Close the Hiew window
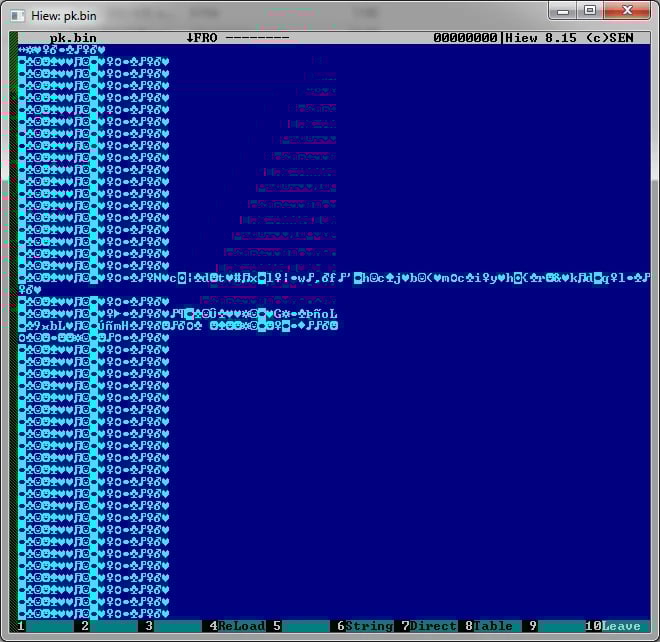 (x=625, y=11)
